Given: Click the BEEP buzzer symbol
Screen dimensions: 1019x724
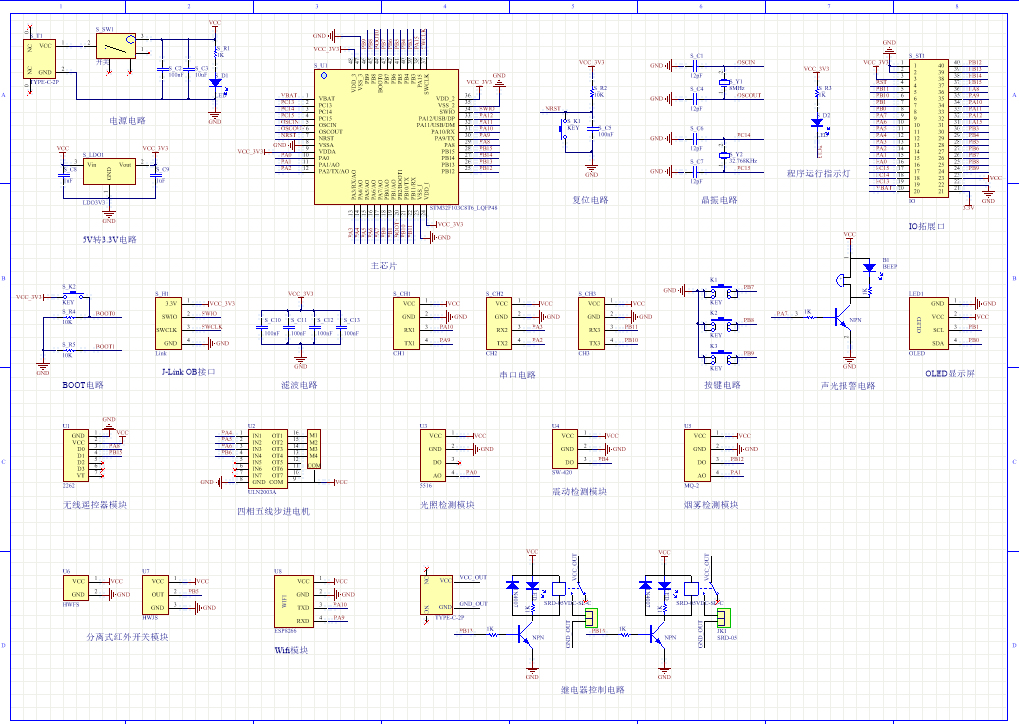Looking at the screenshot, I should click(867, 269).
